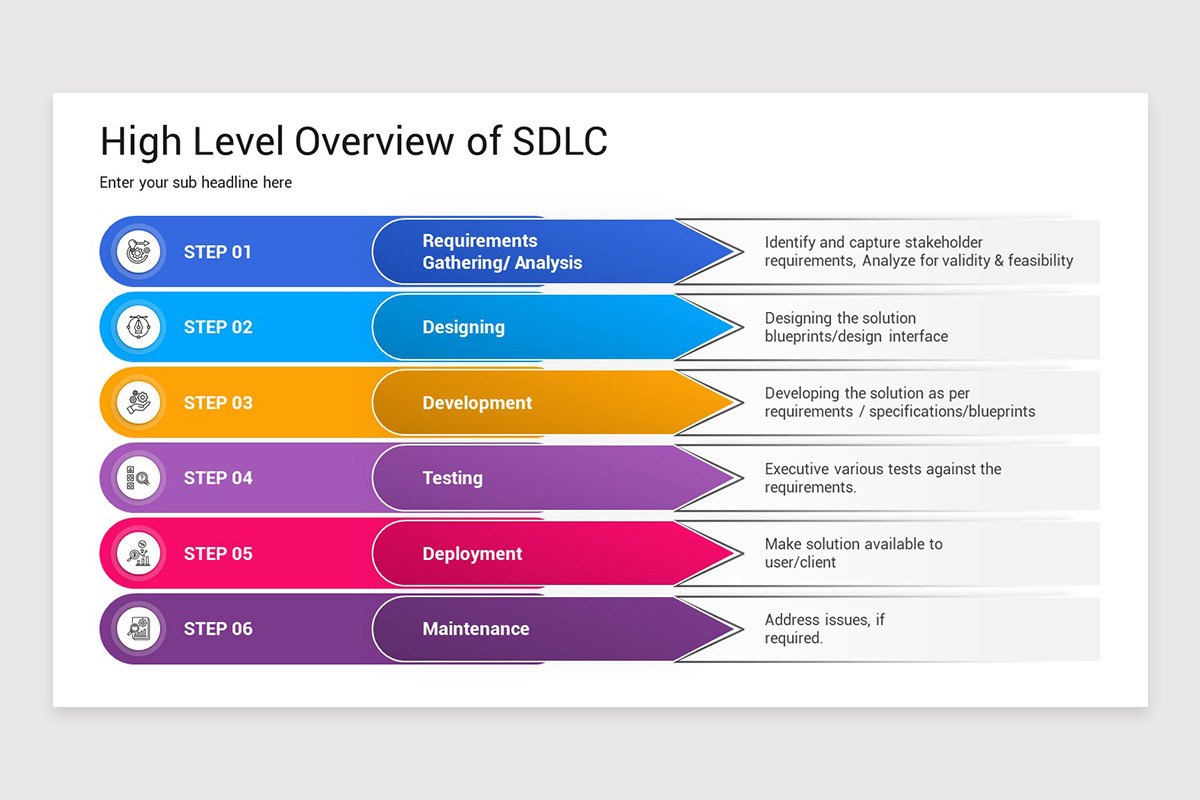The width and height of the screenshot is (1200, 800).
Task: Open the Deployment description text
Action: tap(855, 553)
